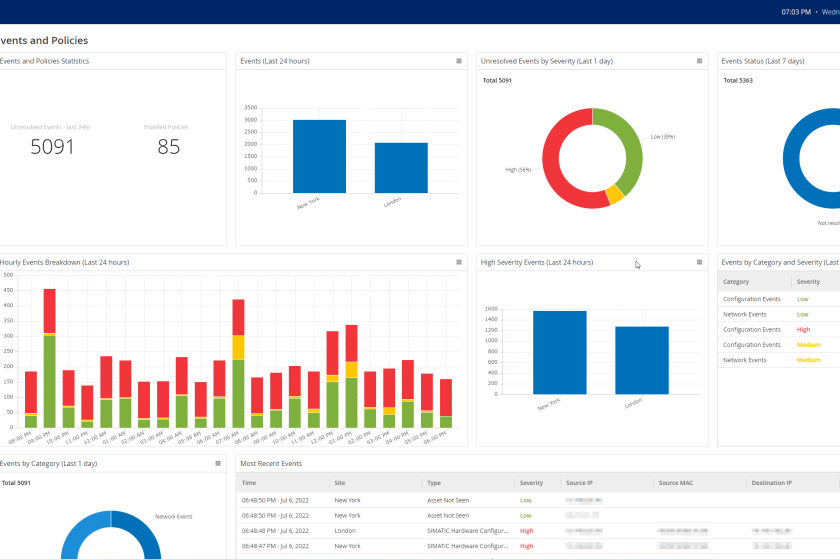Click the 01:00 PM bar in Hourly Events Breakdown

point(351,376)
